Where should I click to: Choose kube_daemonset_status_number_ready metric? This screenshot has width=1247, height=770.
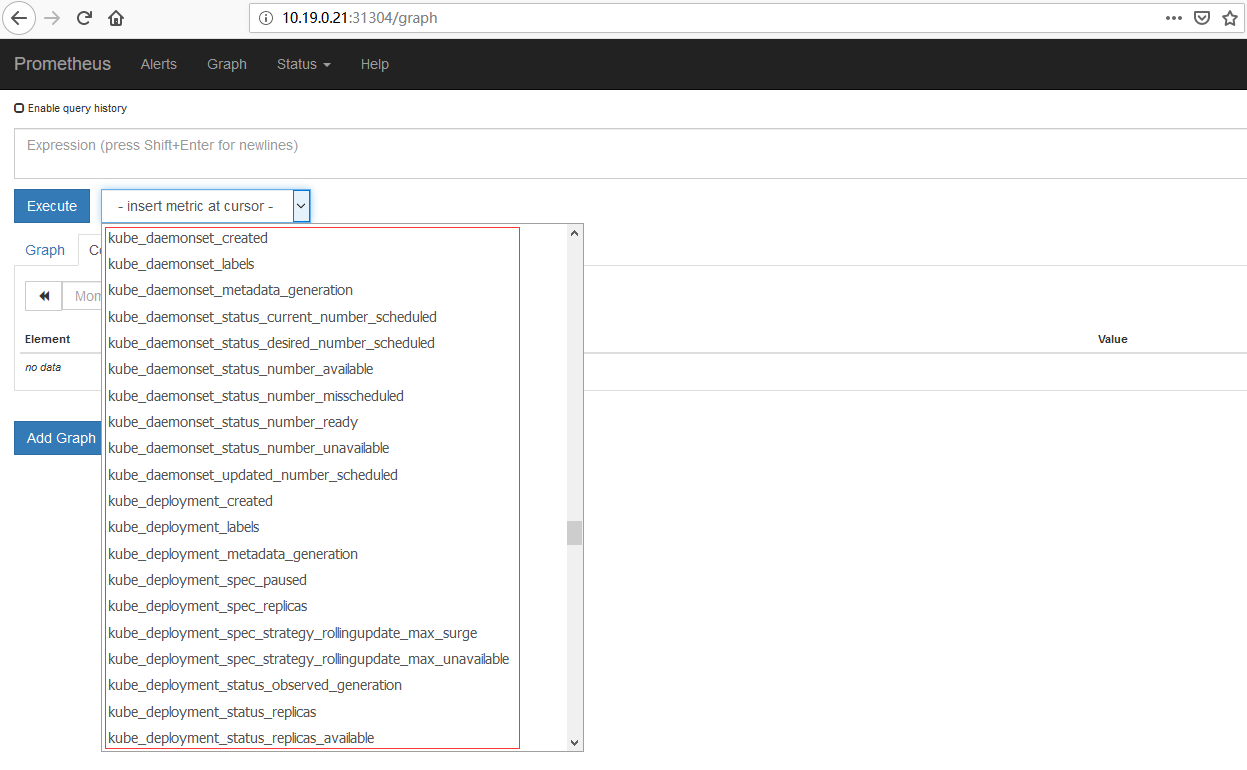pos(233,422)
